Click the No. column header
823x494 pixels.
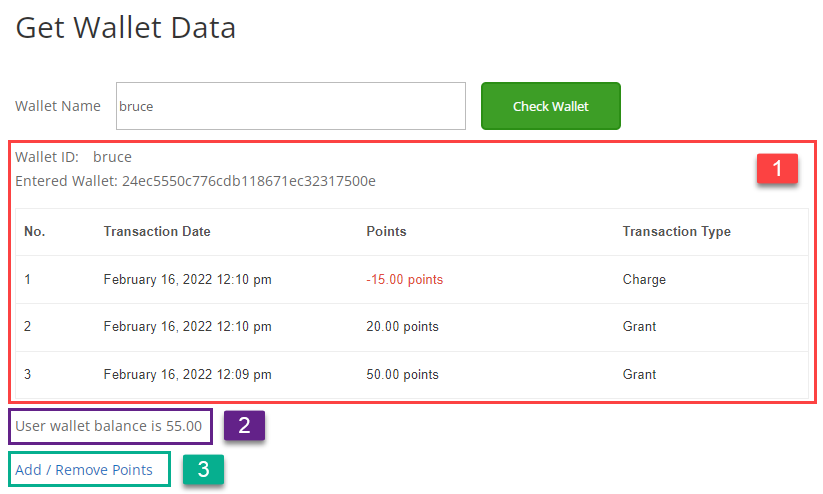(35, 232)
